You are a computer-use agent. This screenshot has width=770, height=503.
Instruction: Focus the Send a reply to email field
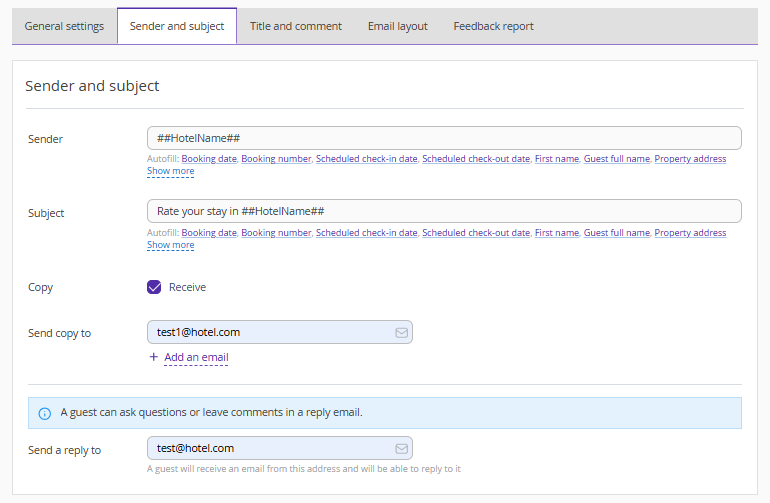click(268, 449)
